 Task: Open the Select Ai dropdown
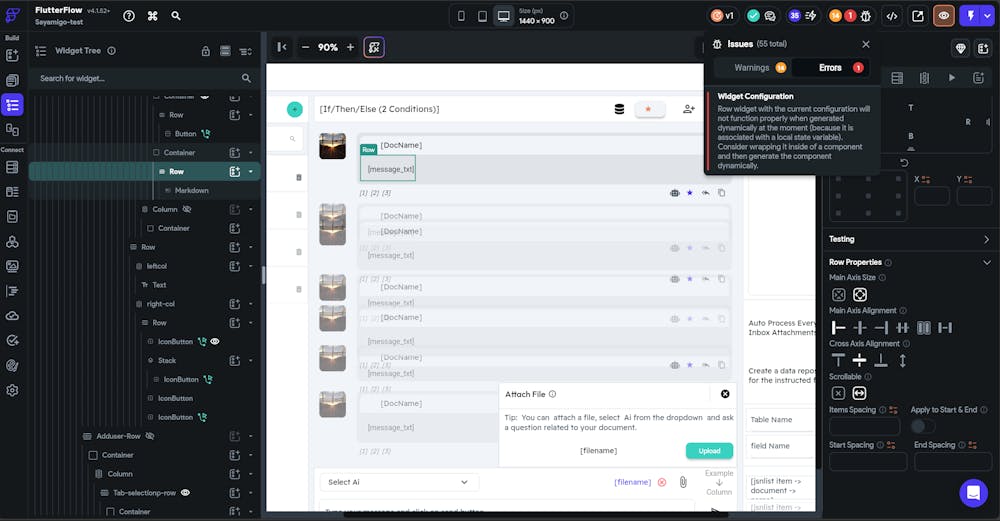tap(399, 482)
